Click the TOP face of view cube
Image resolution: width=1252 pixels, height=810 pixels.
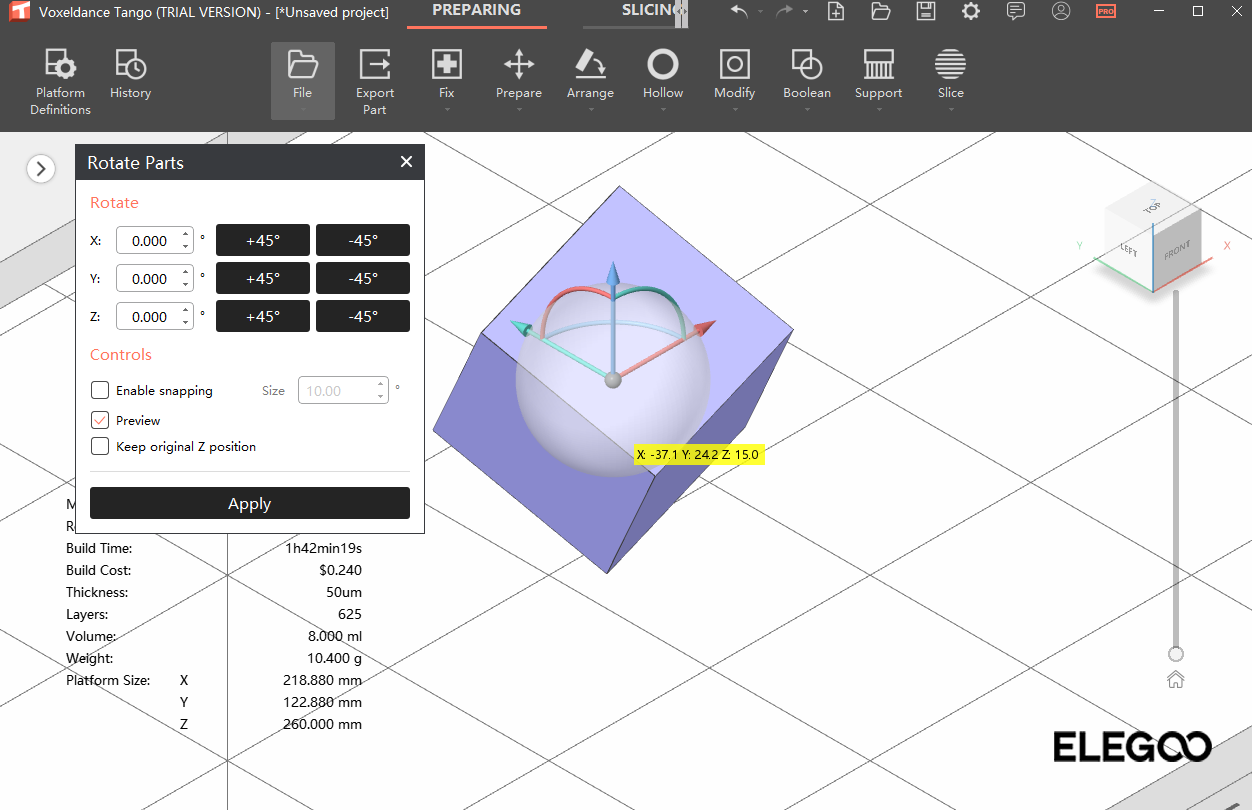1152,206
